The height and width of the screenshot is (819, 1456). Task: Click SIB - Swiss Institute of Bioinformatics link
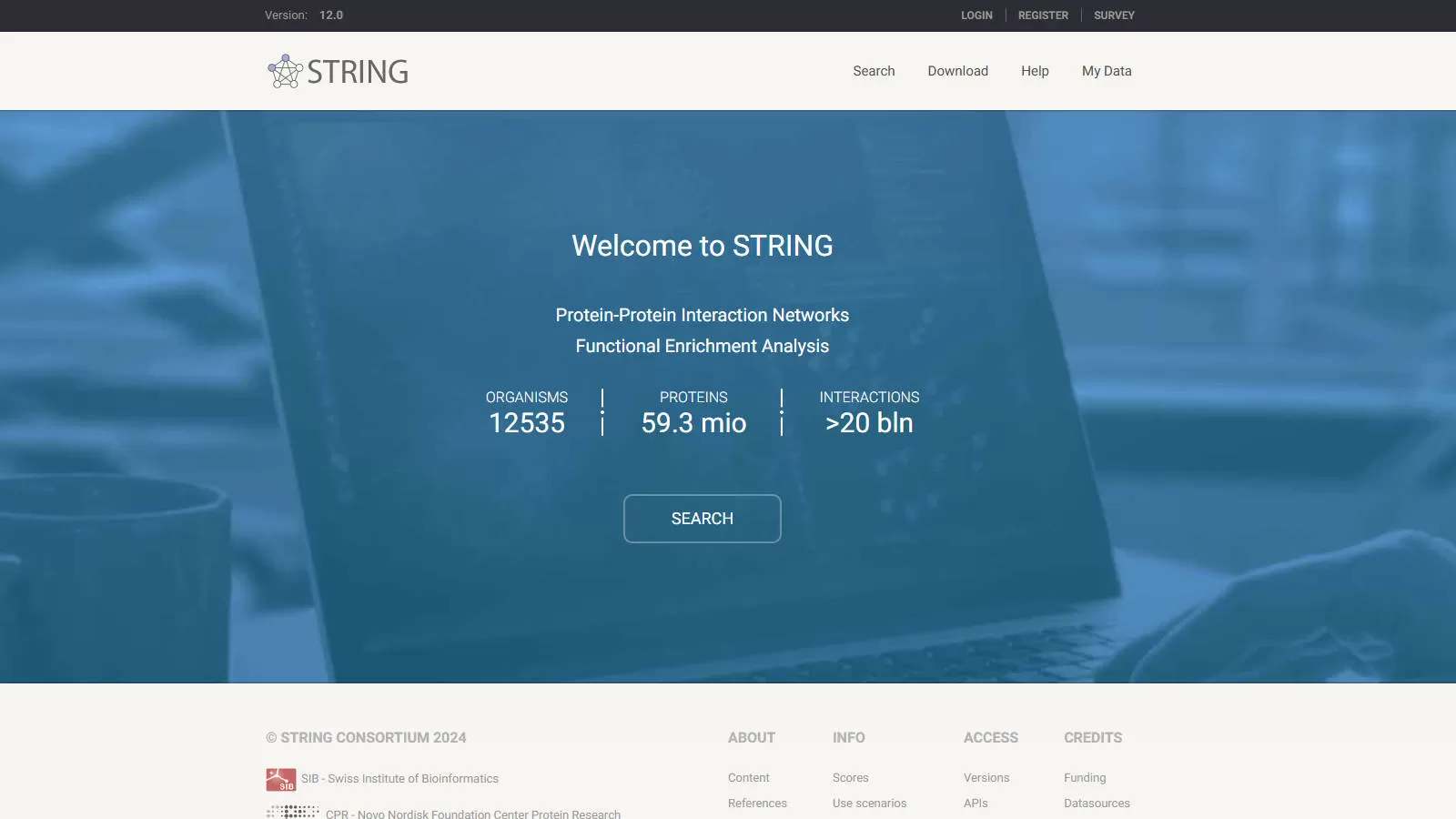399,779
